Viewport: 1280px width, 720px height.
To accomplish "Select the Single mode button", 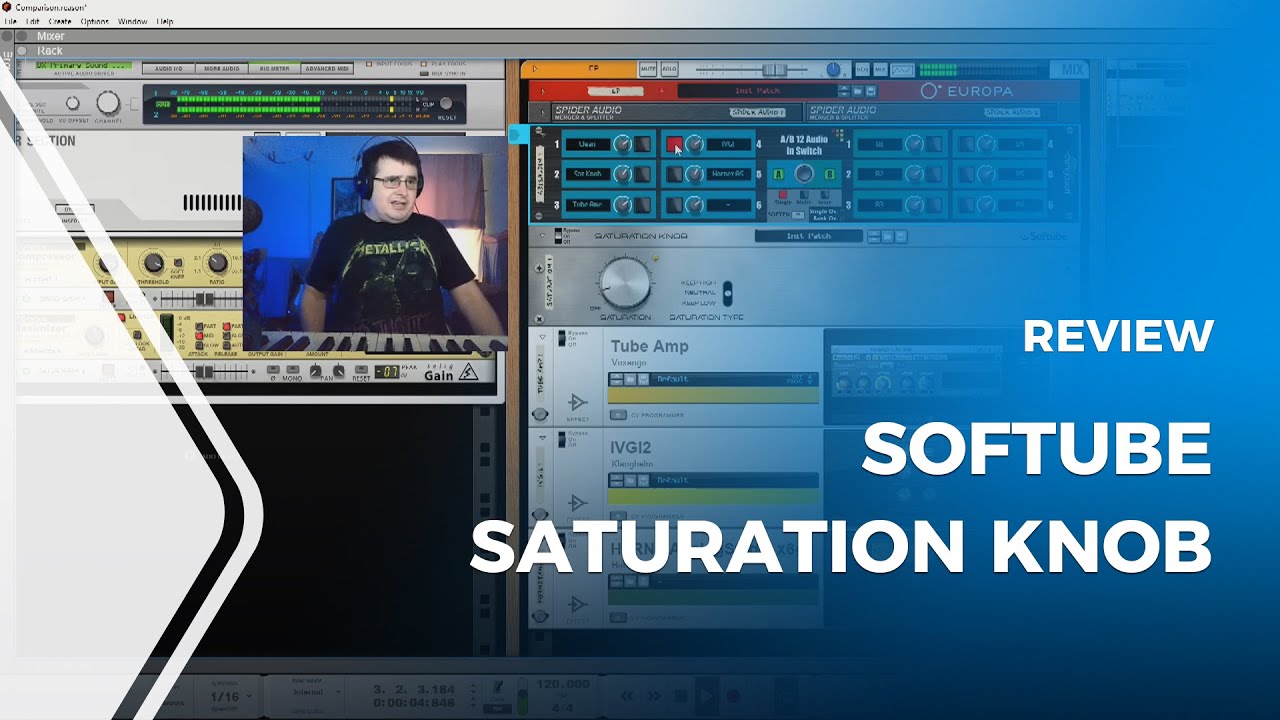I will 783,196.
